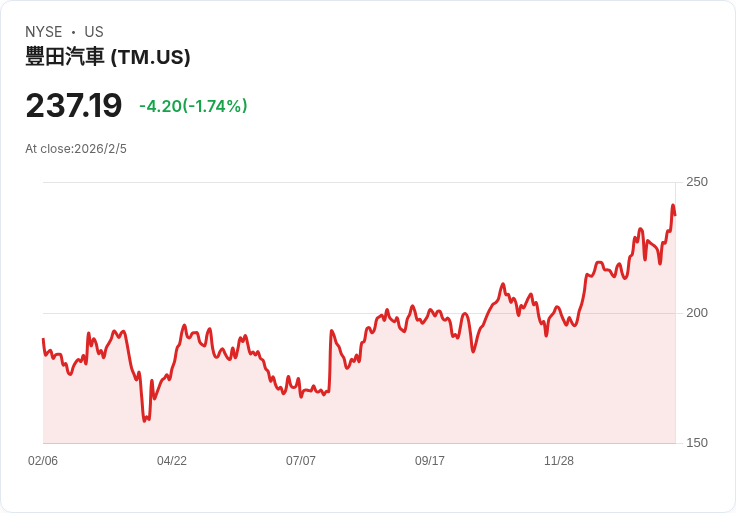736x513 pixels.
Task: Select the 09/17 date axis label
Action: tap(430, 461)
